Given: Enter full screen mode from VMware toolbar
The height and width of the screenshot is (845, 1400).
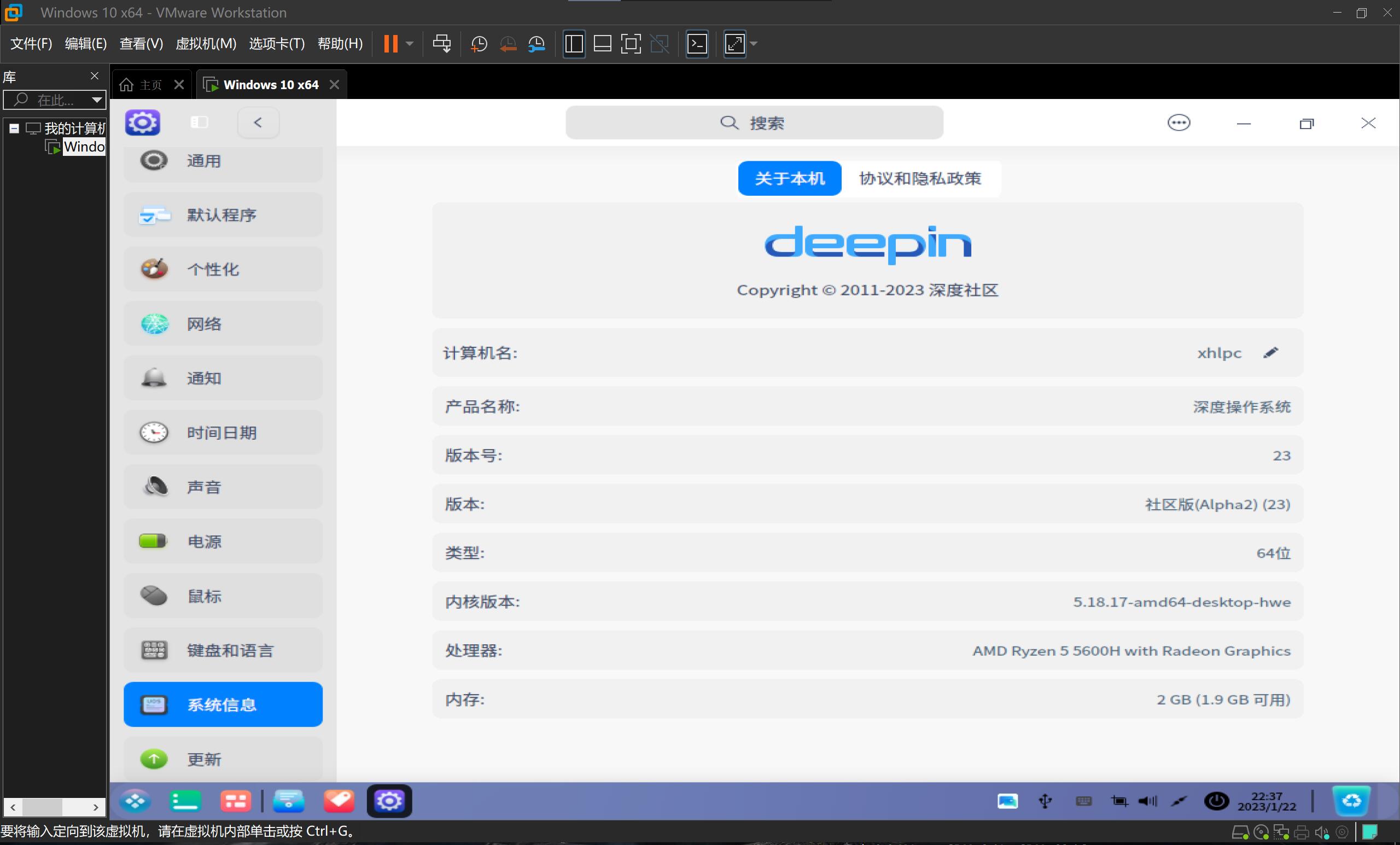Looking at the screenshot, I should pyautogui.click(x=631, y=44).
